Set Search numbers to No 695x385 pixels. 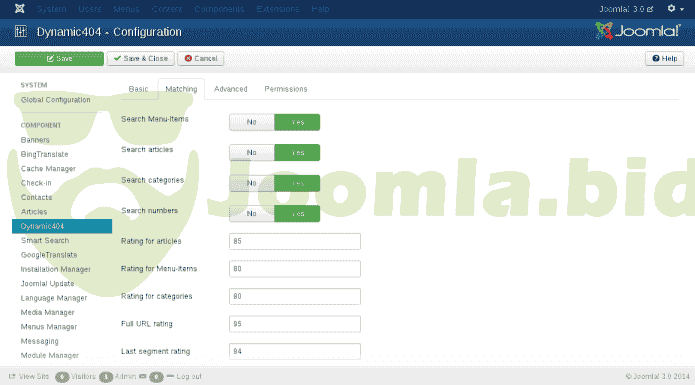point(252,214)
